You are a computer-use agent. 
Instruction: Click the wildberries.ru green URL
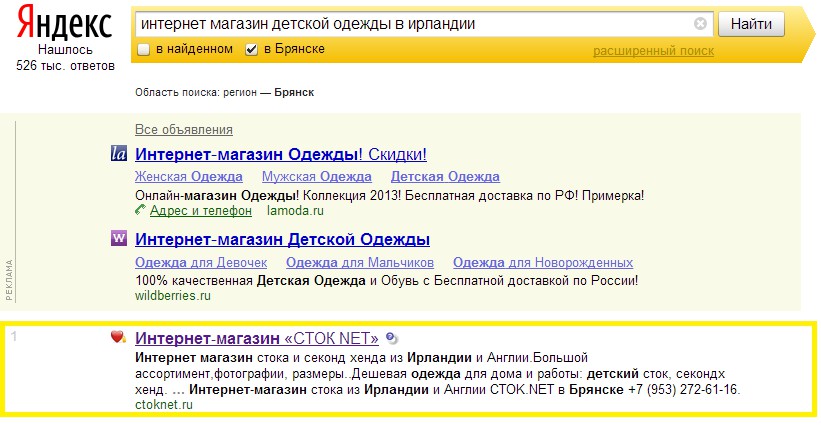pos(173,296)
